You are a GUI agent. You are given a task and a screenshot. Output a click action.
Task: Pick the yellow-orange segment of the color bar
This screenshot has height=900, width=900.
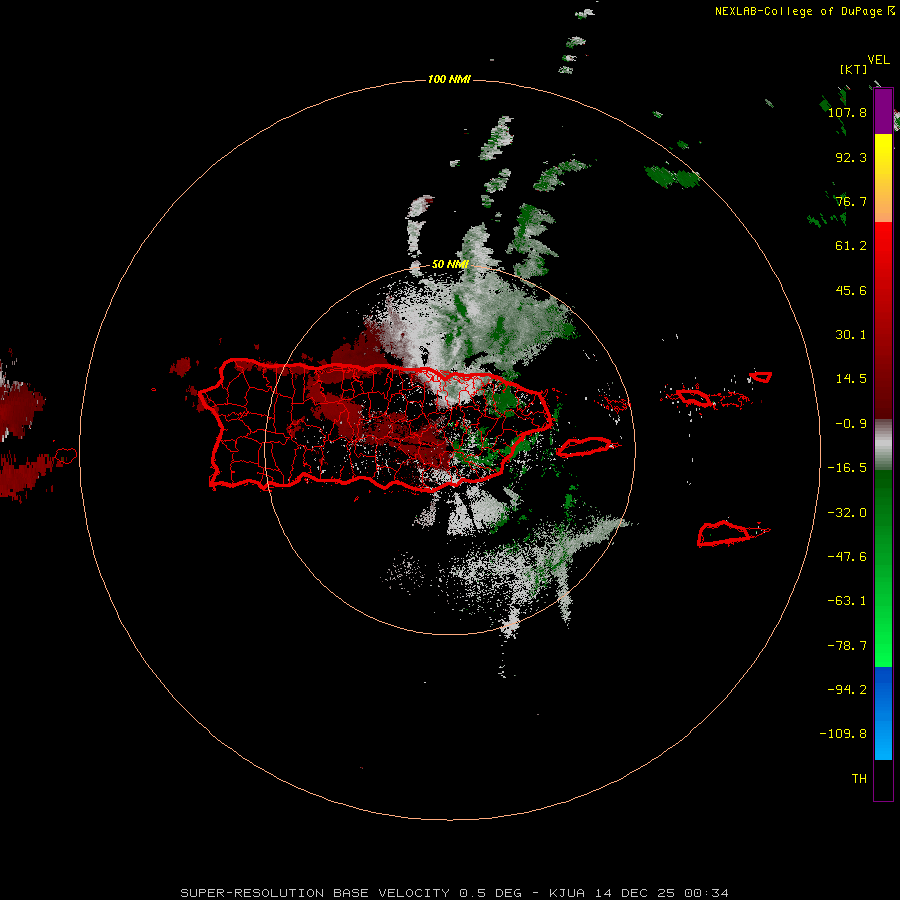point(883,178)
